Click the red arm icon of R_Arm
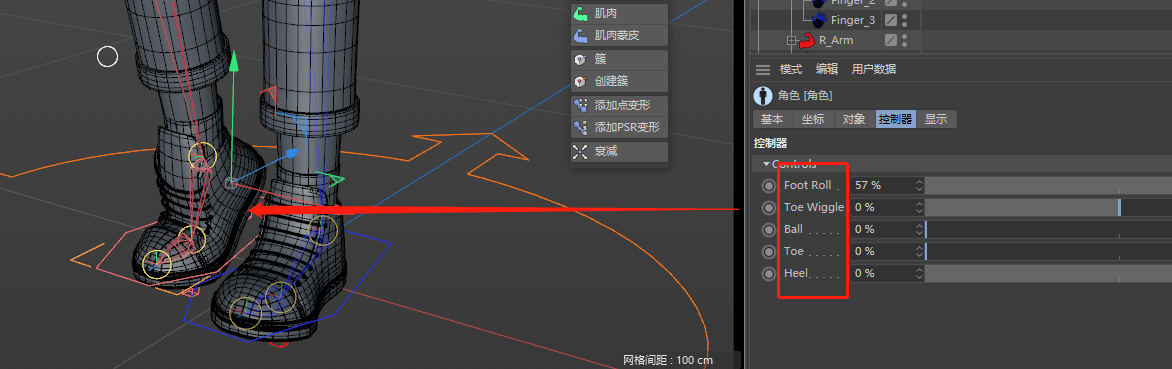Viewport: 1172px width, 369px height. tap(806, 40)
